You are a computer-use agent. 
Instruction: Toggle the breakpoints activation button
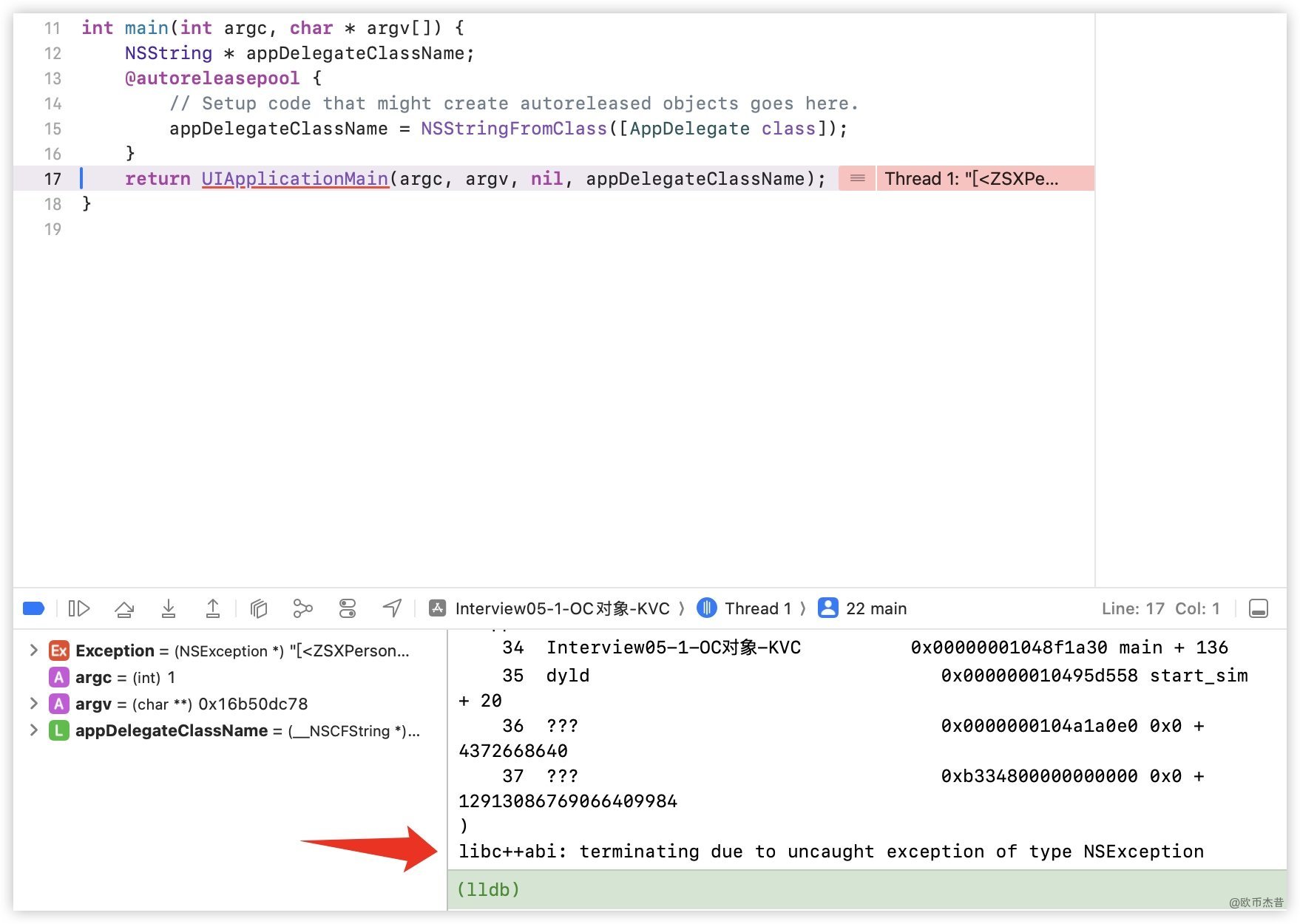(34, 608)
